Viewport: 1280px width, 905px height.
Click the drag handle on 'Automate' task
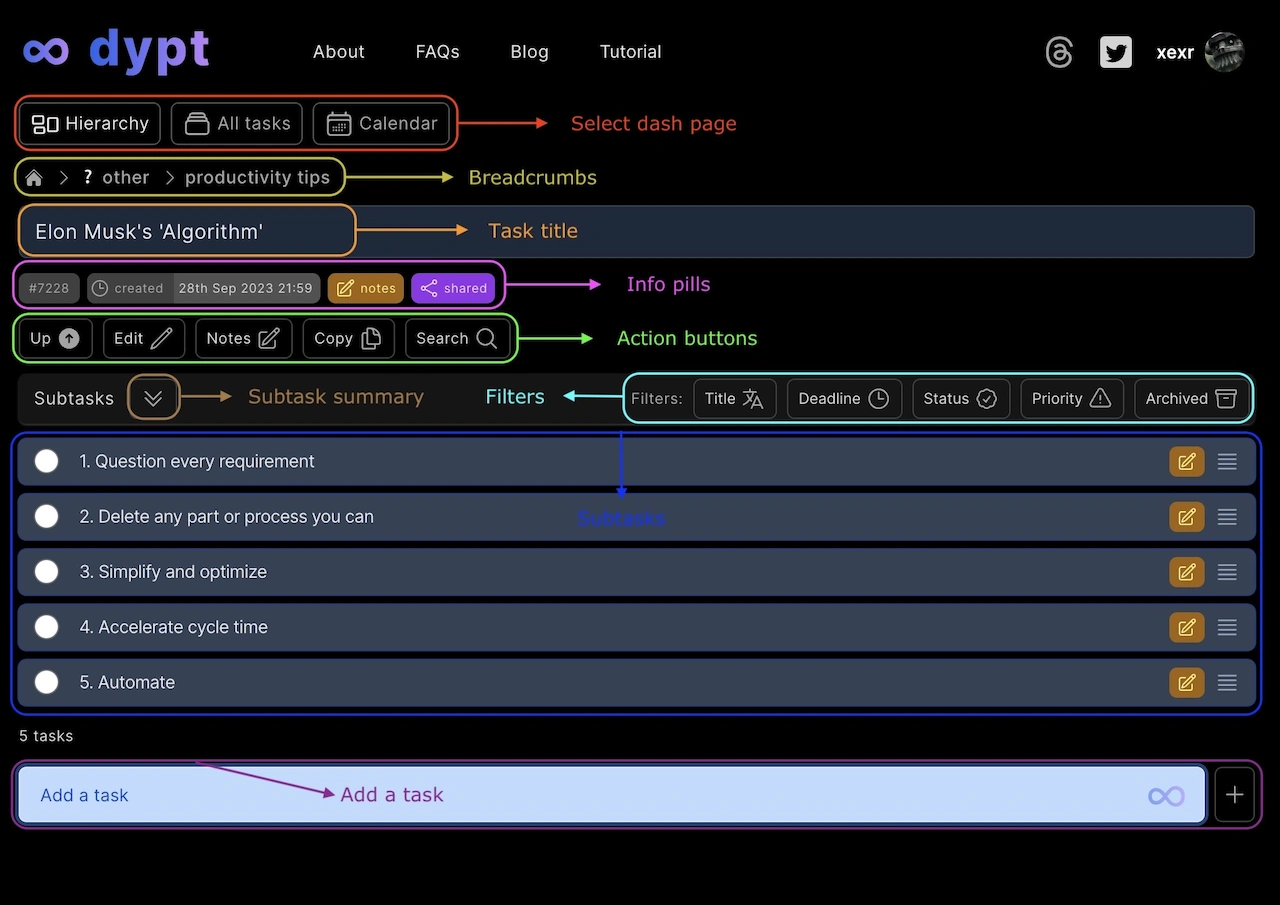pos(1227,683)
